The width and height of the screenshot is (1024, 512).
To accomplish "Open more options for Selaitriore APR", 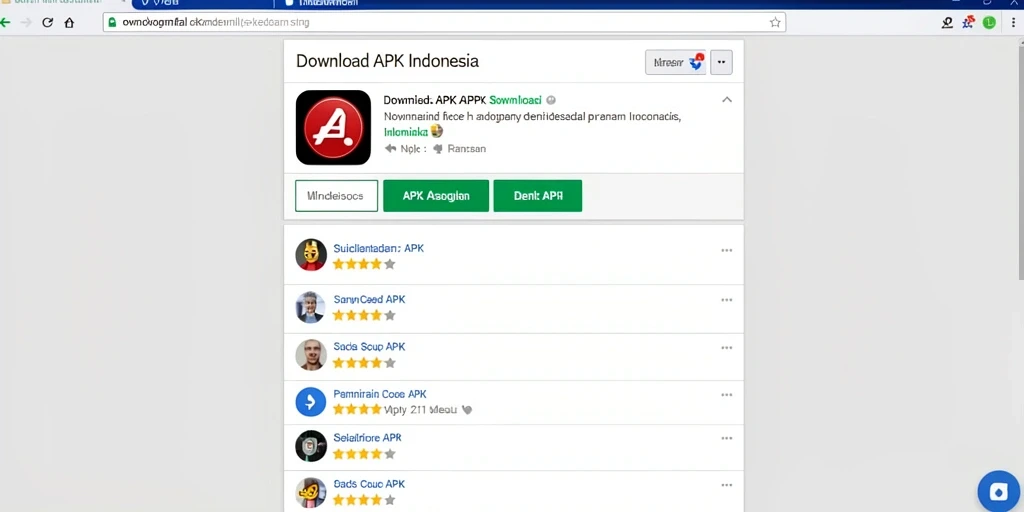I will (x=727, y=438).
